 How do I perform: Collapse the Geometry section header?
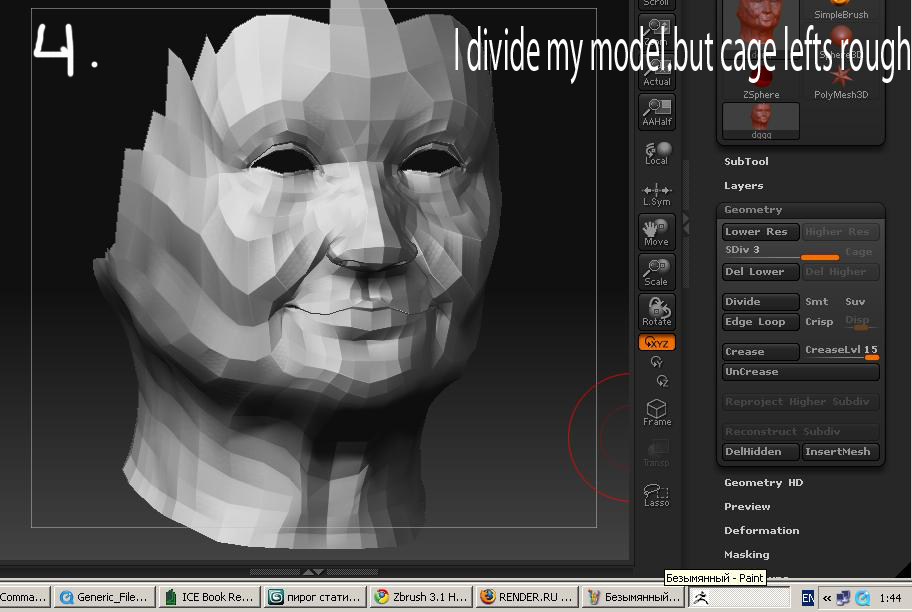pyautogui.click(x=753, y=209)
